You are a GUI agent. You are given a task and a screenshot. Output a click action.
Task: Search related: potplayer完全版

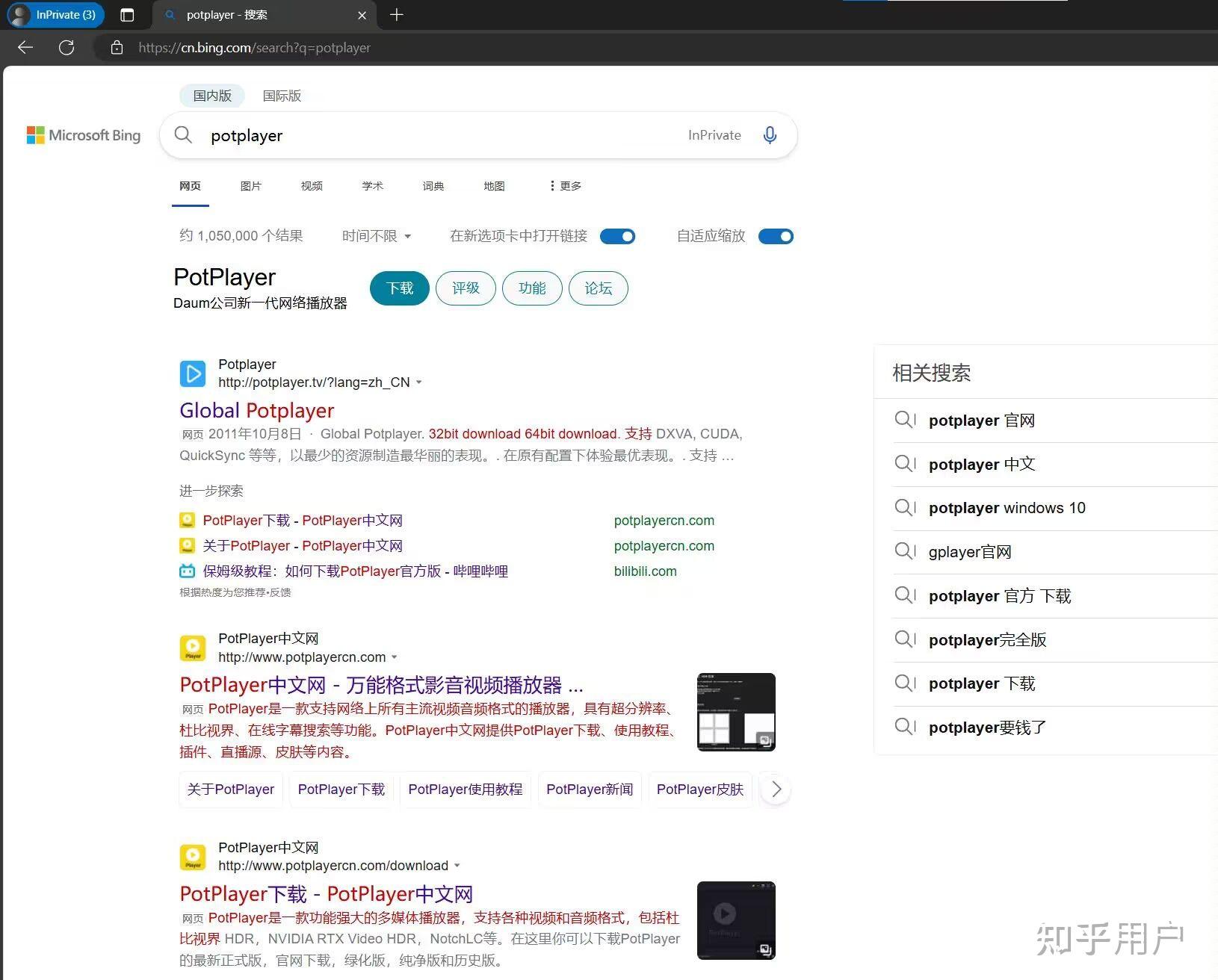987,640
